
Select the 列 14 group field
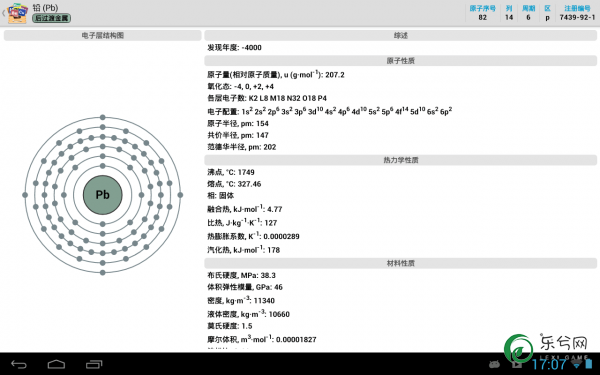[x=509, y=13]
